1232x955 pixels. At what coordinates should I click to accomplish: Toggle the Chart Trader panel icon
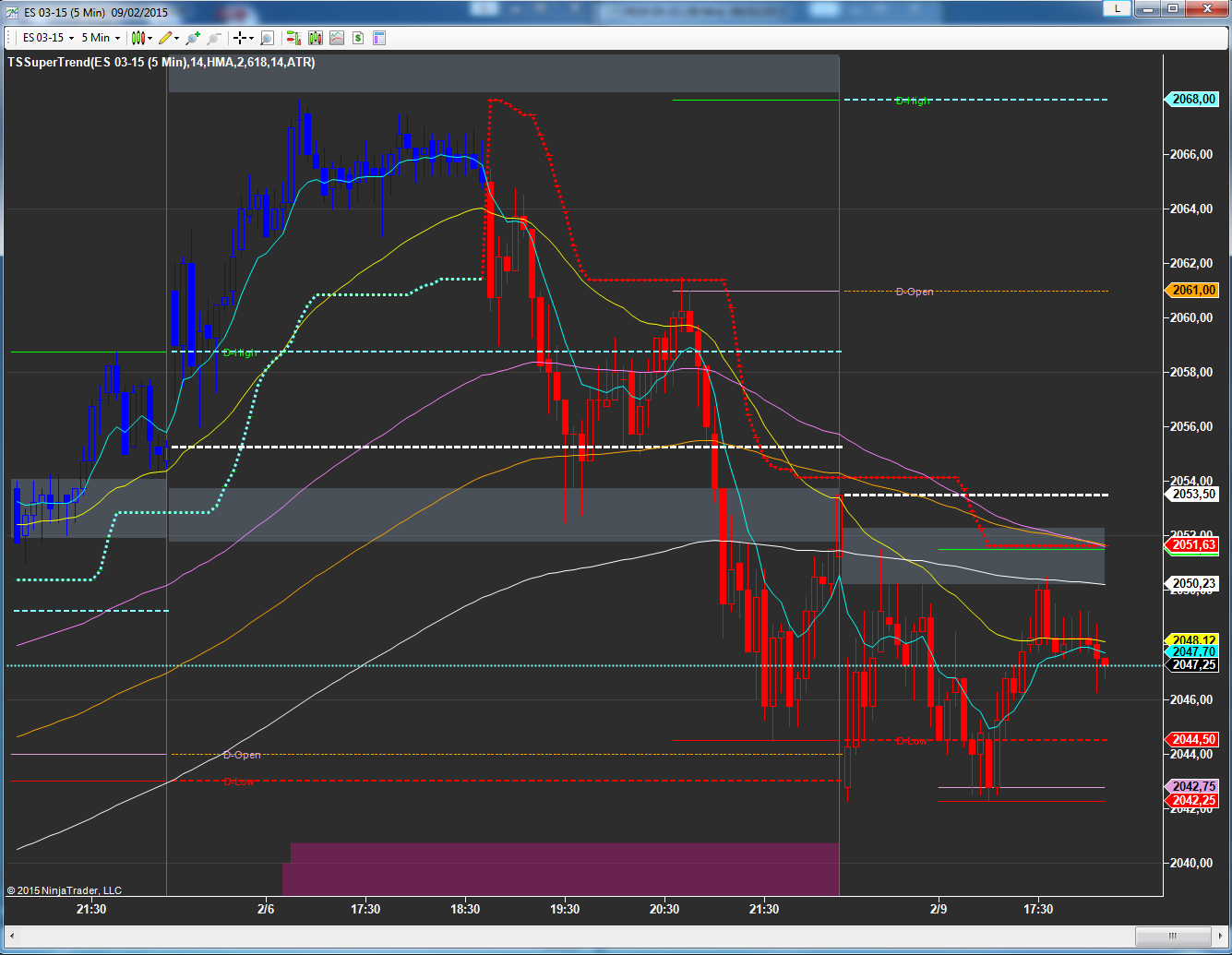[x=293, y=38]
